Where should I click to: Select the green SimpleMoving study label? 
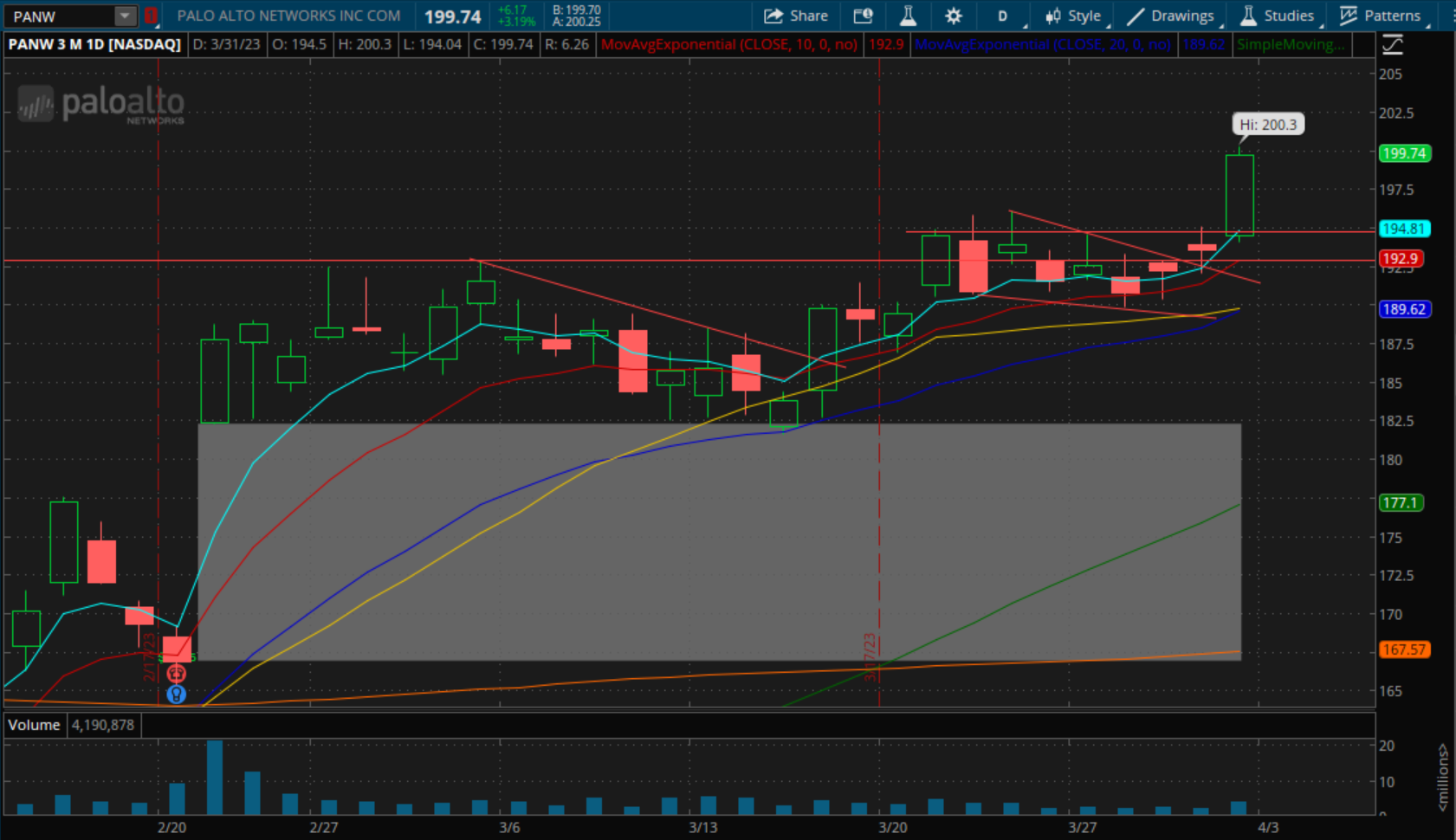pyautogui.click(x=1291, y=44)
